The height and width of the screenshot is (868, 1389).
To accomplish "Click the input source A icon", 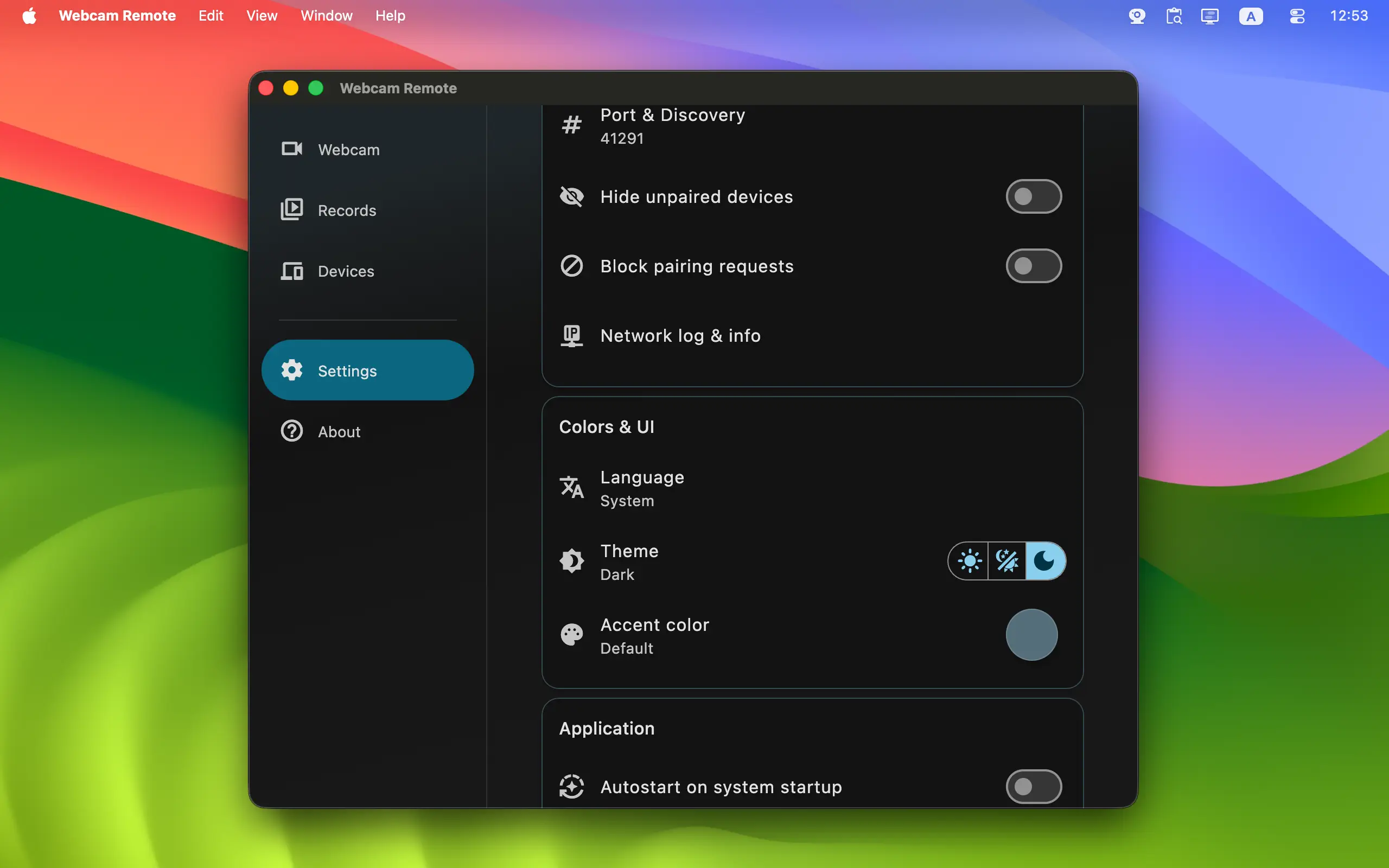I will pyautogui.click(x=1251, y=16).
